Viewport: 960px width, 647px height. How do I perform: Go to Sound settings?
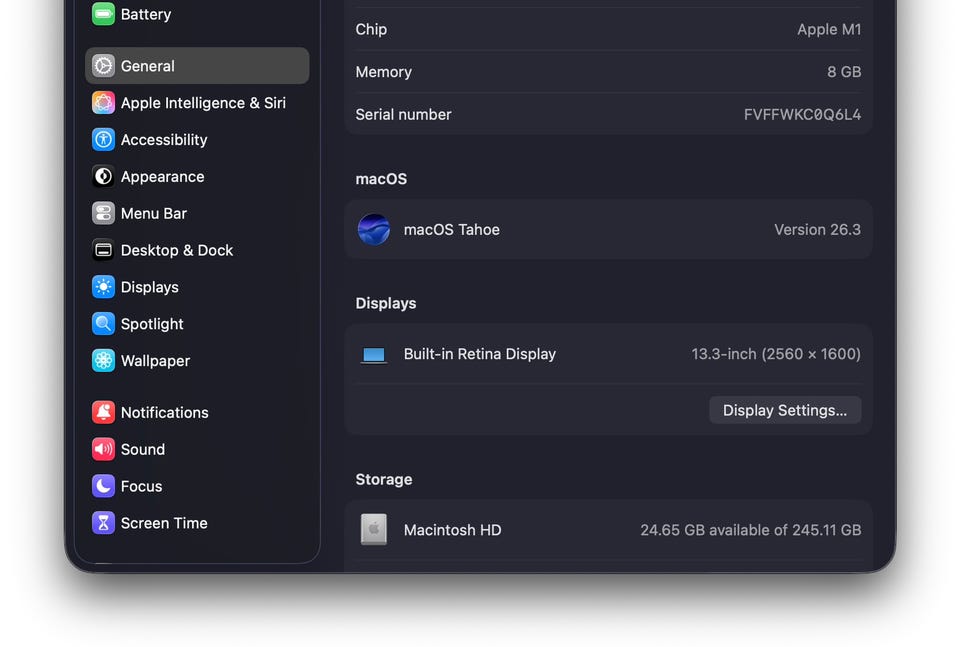pyautogui.click(x=142, y=450)
